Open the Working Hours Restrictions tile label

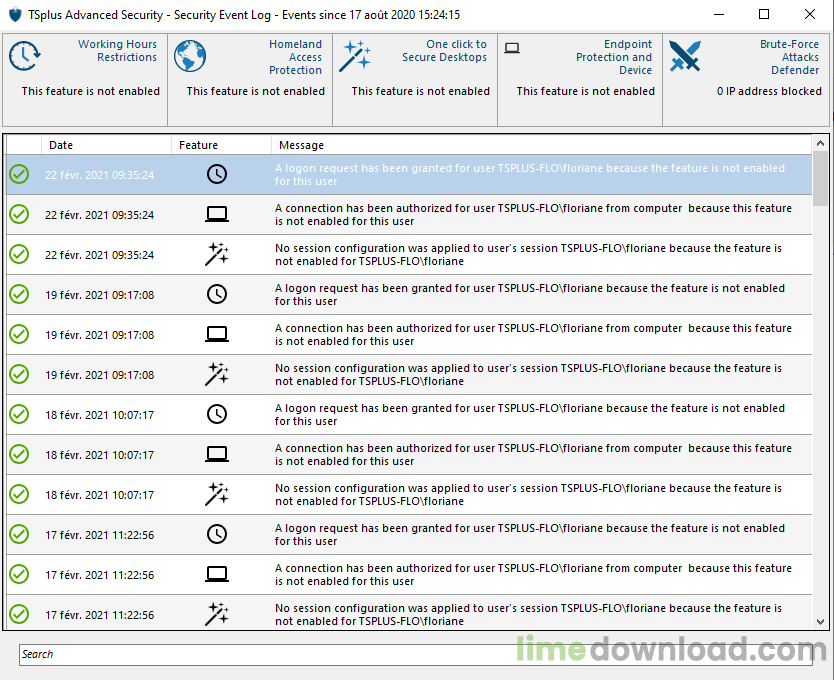coord(117,51)
